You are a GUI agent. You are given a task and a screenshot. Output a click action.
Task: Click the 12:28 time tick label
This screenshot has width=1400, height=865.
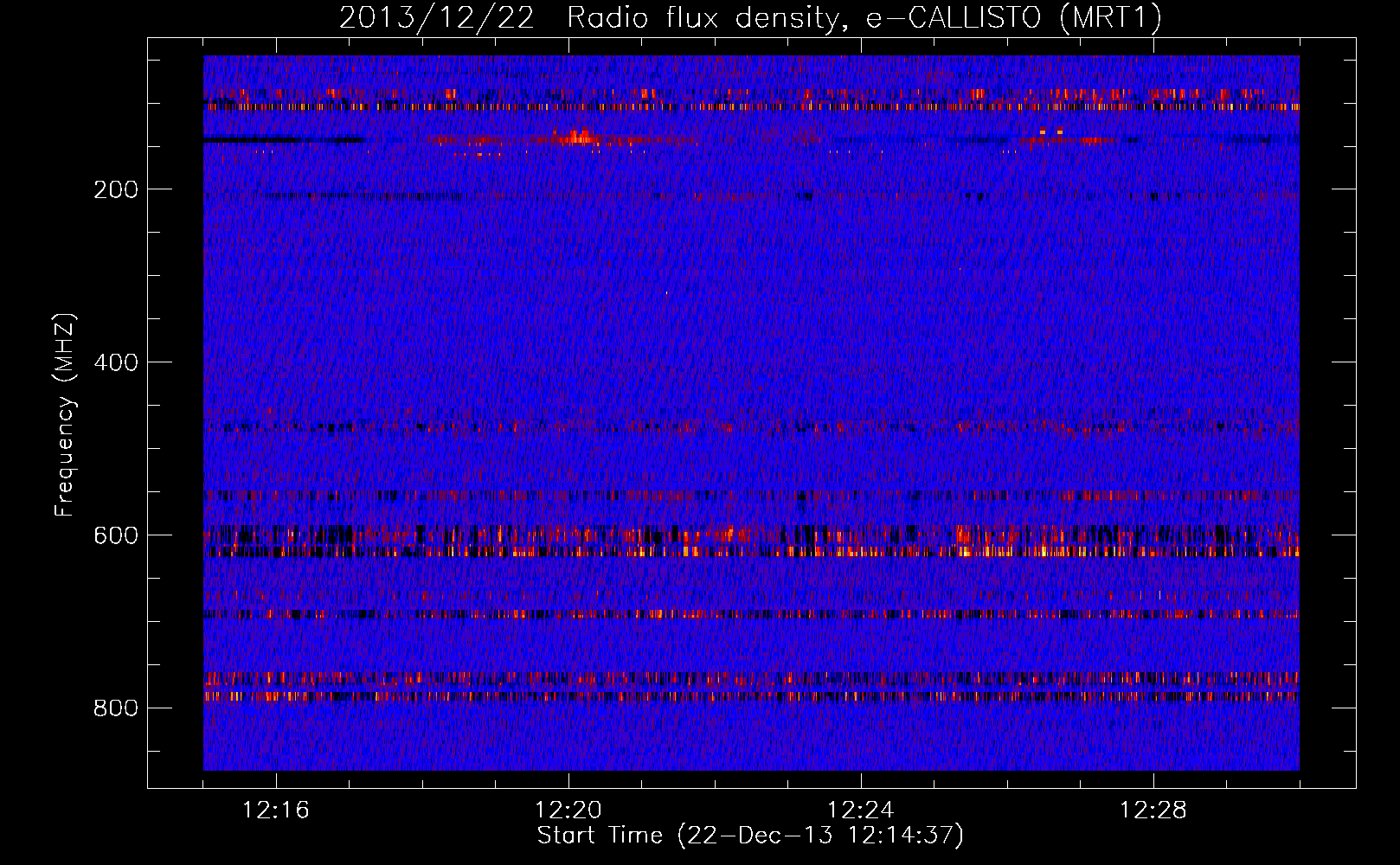1153,811
